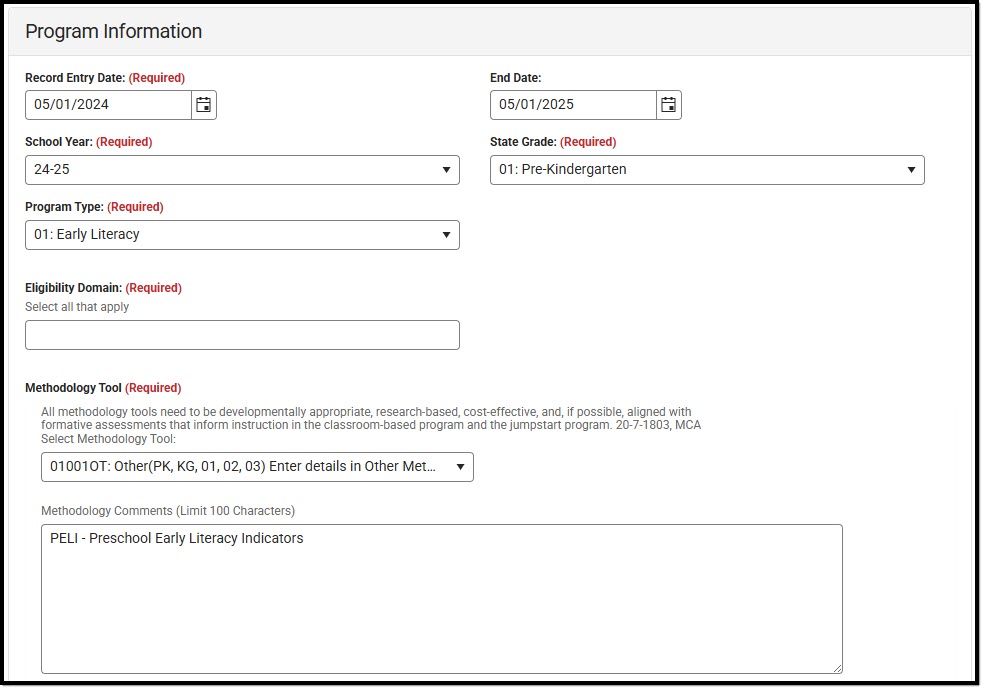Click the 'Select Methodology Tool:' label text

click(x=108, y=439)
